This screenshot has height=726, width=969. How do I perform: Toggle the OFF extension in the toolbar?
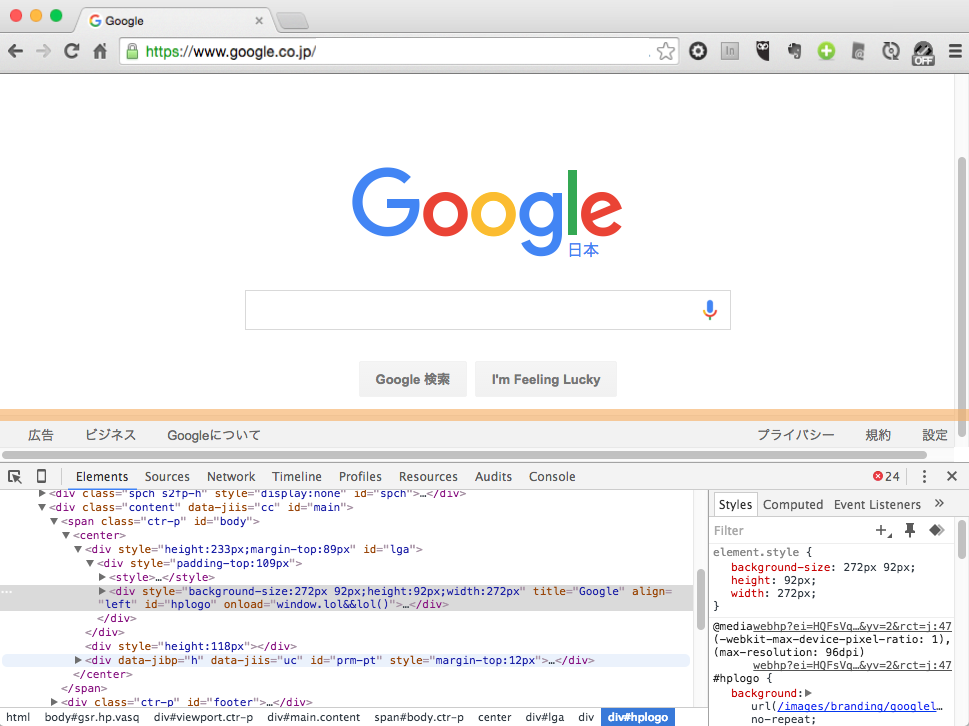tap(923, 52)
